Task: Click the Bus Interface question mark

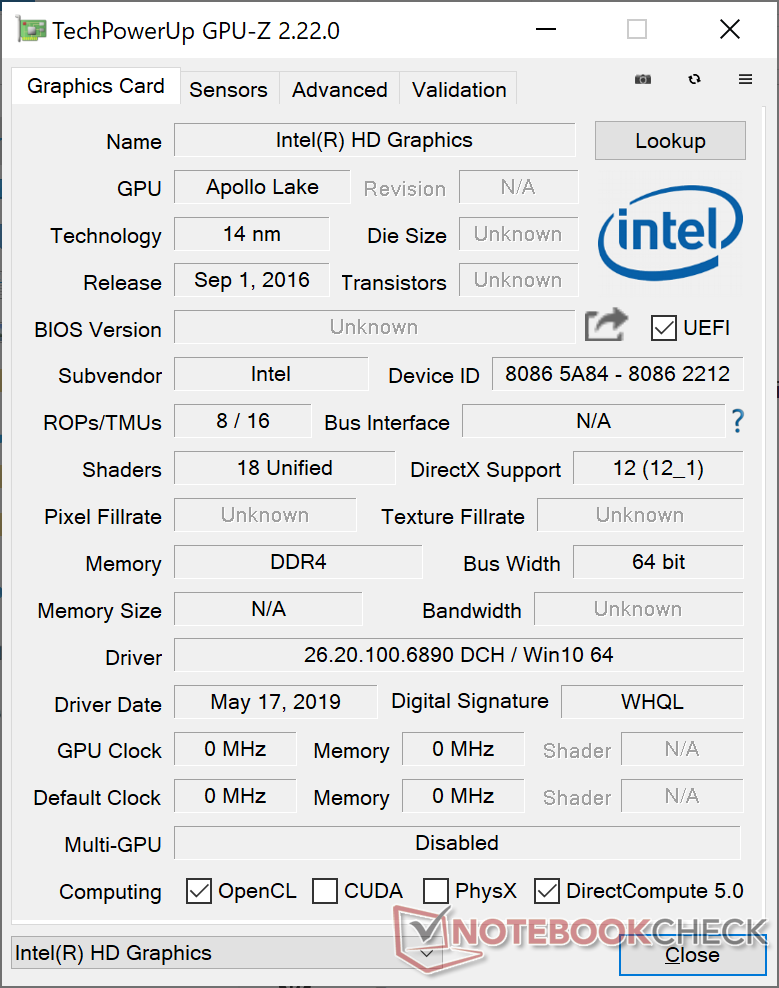Action: click(737, 421)
